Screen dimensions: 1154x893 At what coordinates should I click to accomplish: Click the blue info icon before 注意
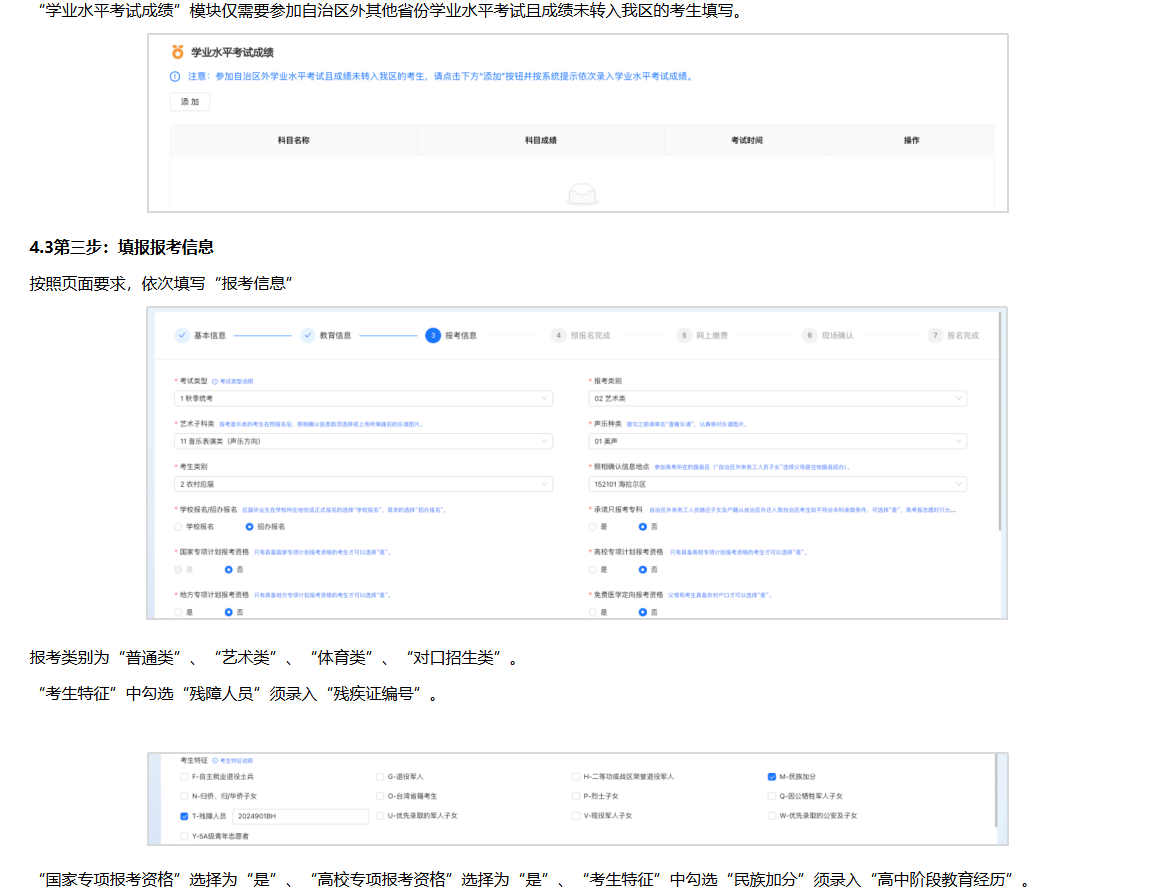(x=175, y=76)
